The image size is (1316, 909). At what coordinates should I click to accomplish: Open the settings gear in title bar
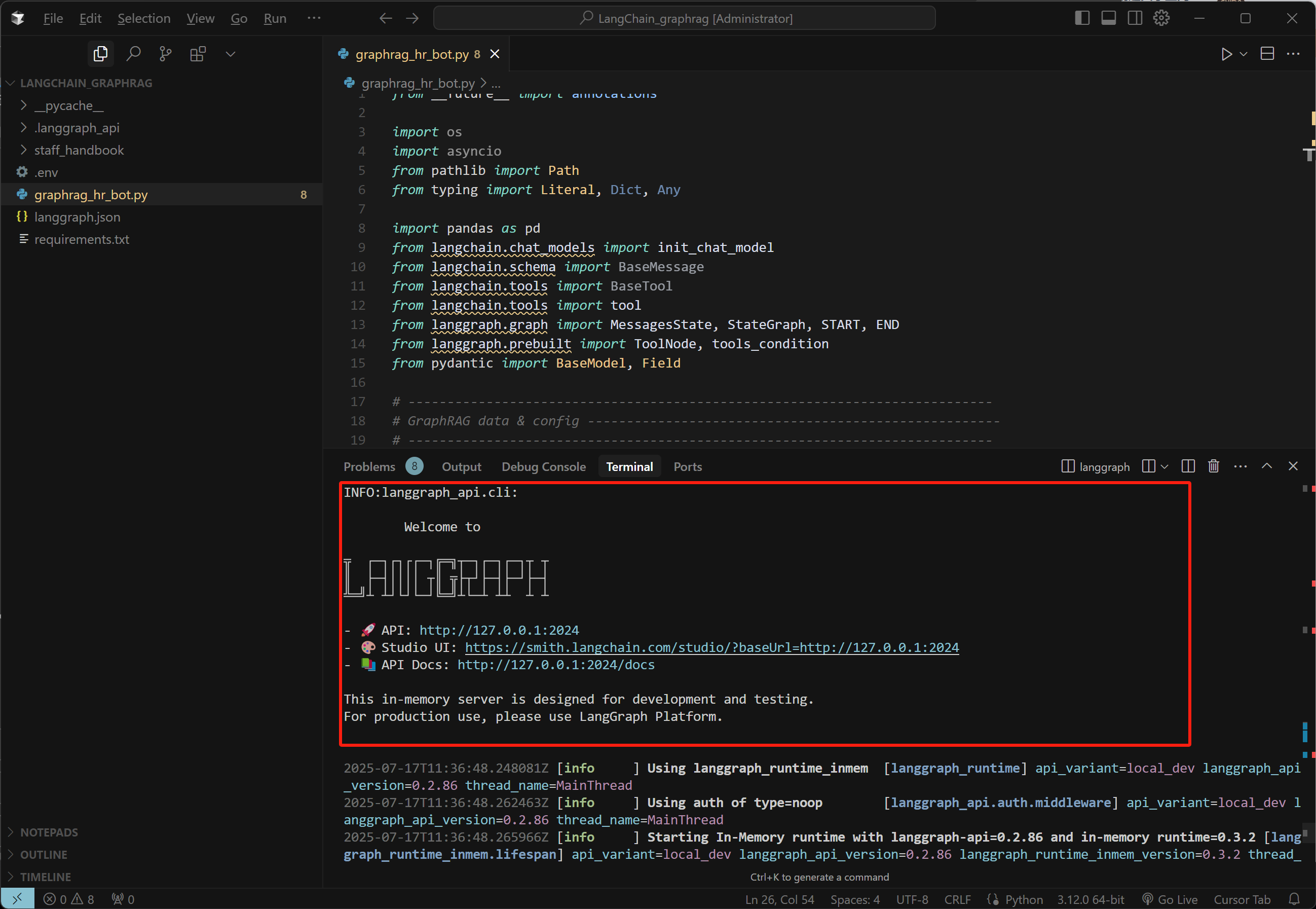1161,18
